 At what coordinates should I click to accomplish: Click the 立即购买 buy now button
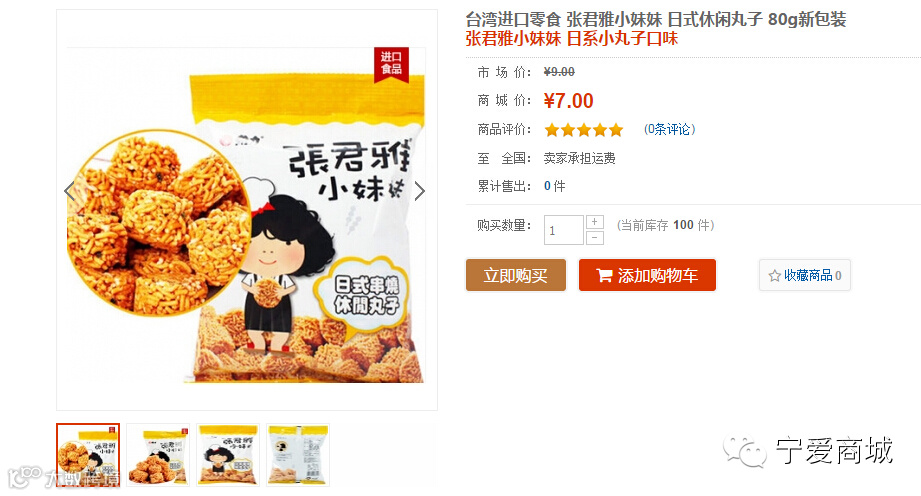coord(516,275)
